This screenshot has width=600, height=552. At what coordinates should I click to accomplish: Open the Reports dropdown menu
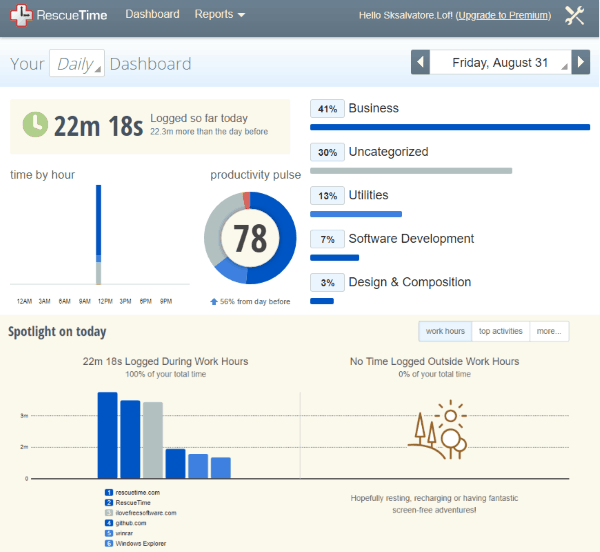[x=220, y=15]
